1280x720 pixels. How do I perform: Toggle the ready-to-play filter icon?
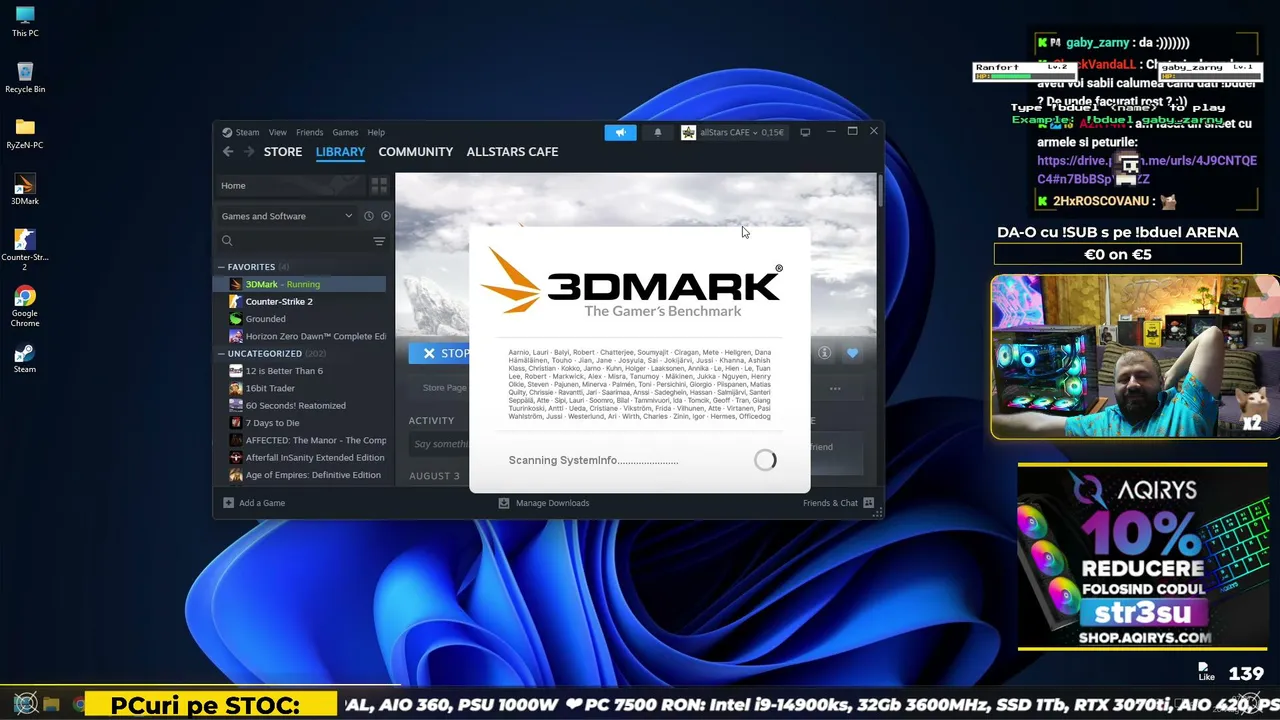point(386,216)
